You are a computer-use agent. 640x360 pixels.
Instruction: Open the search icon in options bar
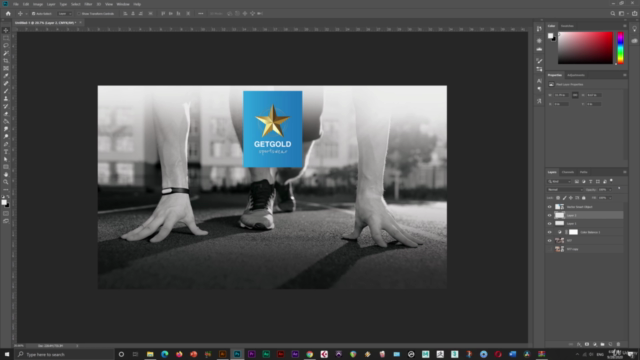click(x=613, y=13)
